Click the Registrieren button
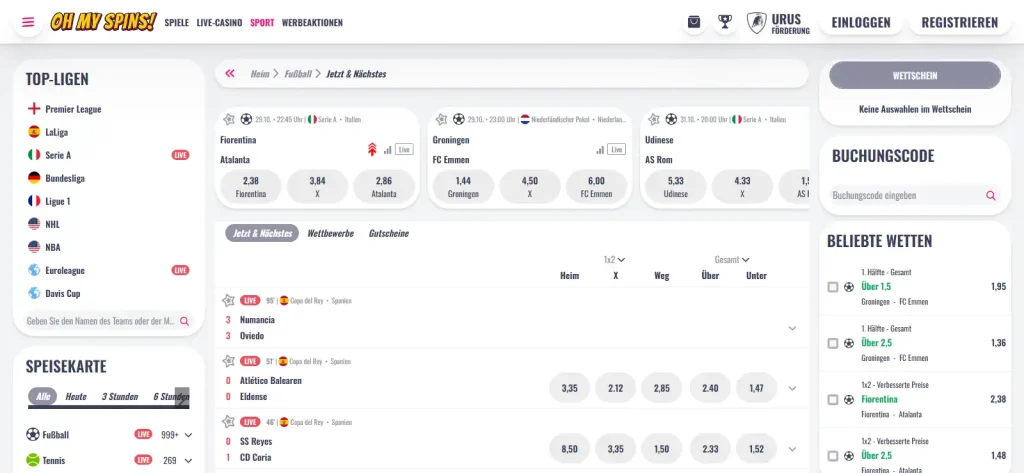Screen dimensions: 1024x473 point(959,22)
